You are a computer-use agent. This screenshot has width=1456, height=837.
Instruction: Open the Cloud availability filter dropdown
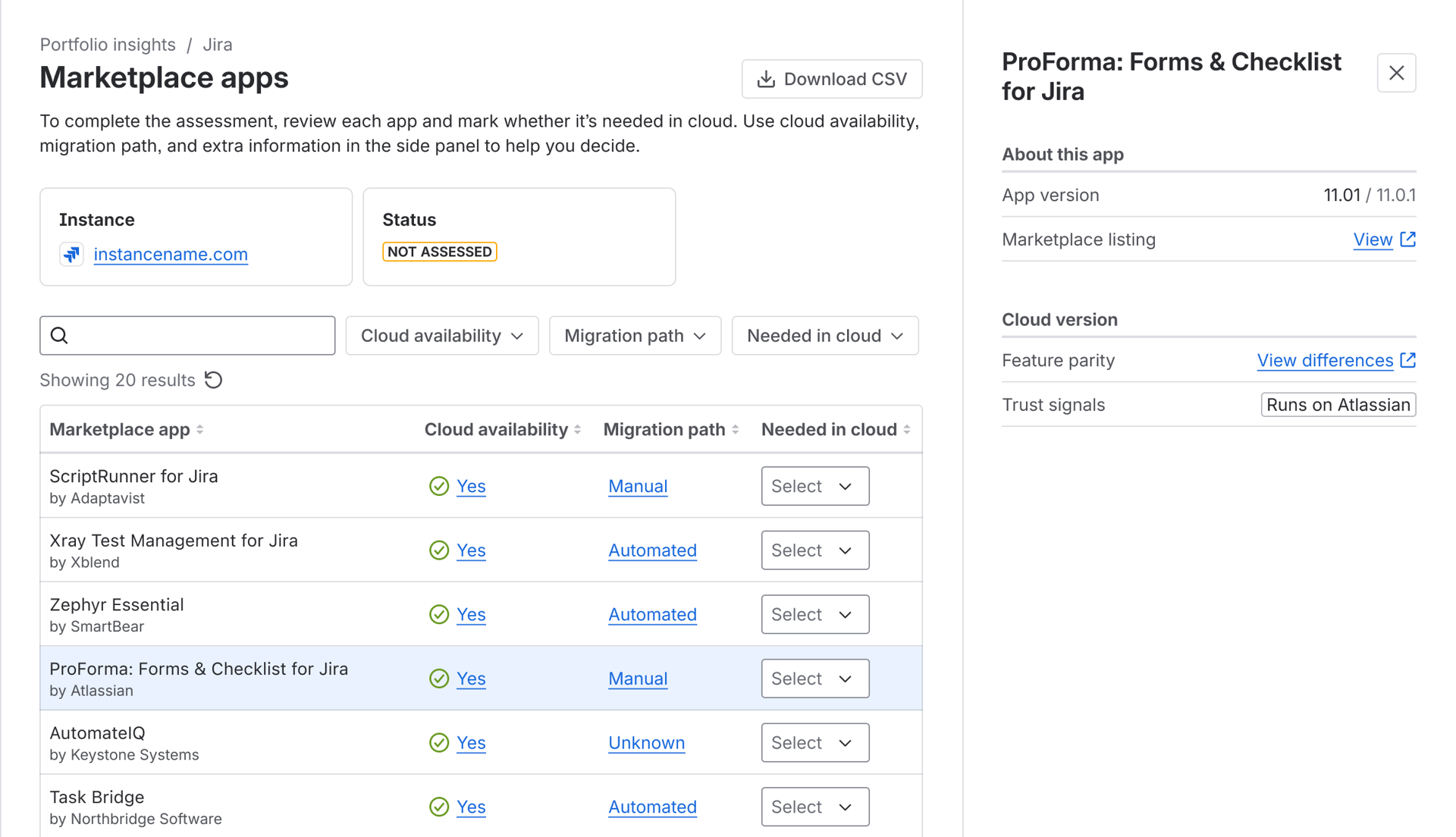tap(441, 335)
